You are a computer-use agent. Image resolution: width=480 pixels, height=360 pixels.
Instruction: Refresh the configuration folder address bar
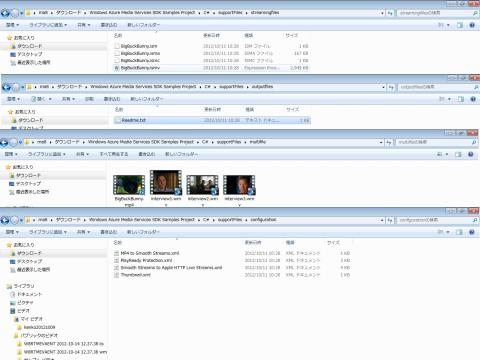tap(390, 220)
